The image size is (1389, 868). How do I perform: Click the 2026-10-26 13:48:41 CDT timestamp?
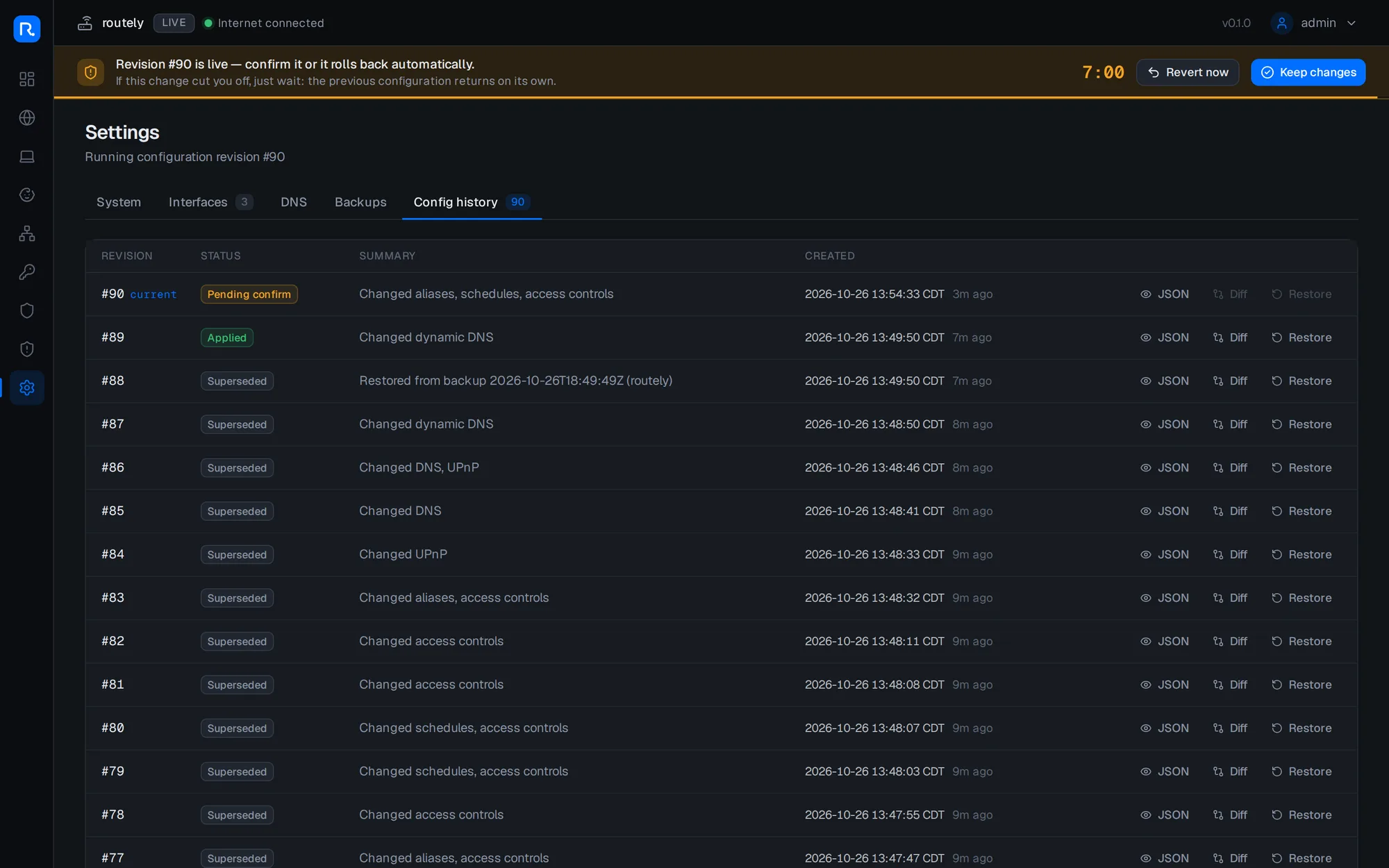874,511
